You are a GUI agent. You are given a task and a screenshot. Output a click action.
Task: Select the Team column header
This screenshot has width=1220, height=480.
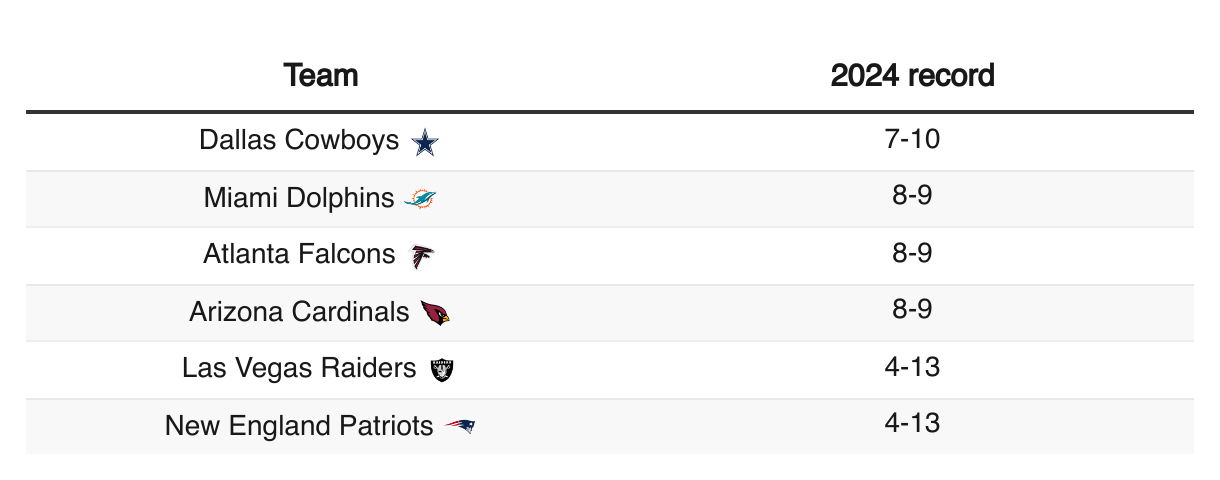click(320, 75)
